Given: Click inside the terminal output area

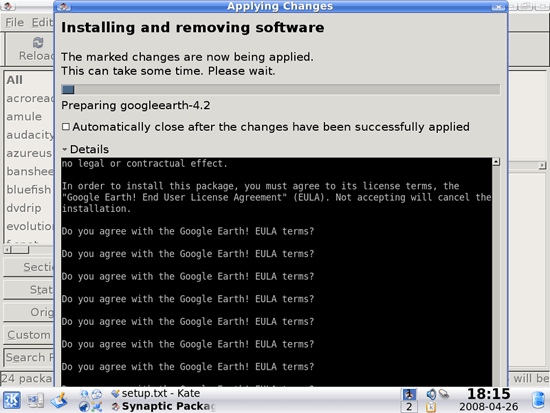Looking at the screenshot, I should [276, 272].
